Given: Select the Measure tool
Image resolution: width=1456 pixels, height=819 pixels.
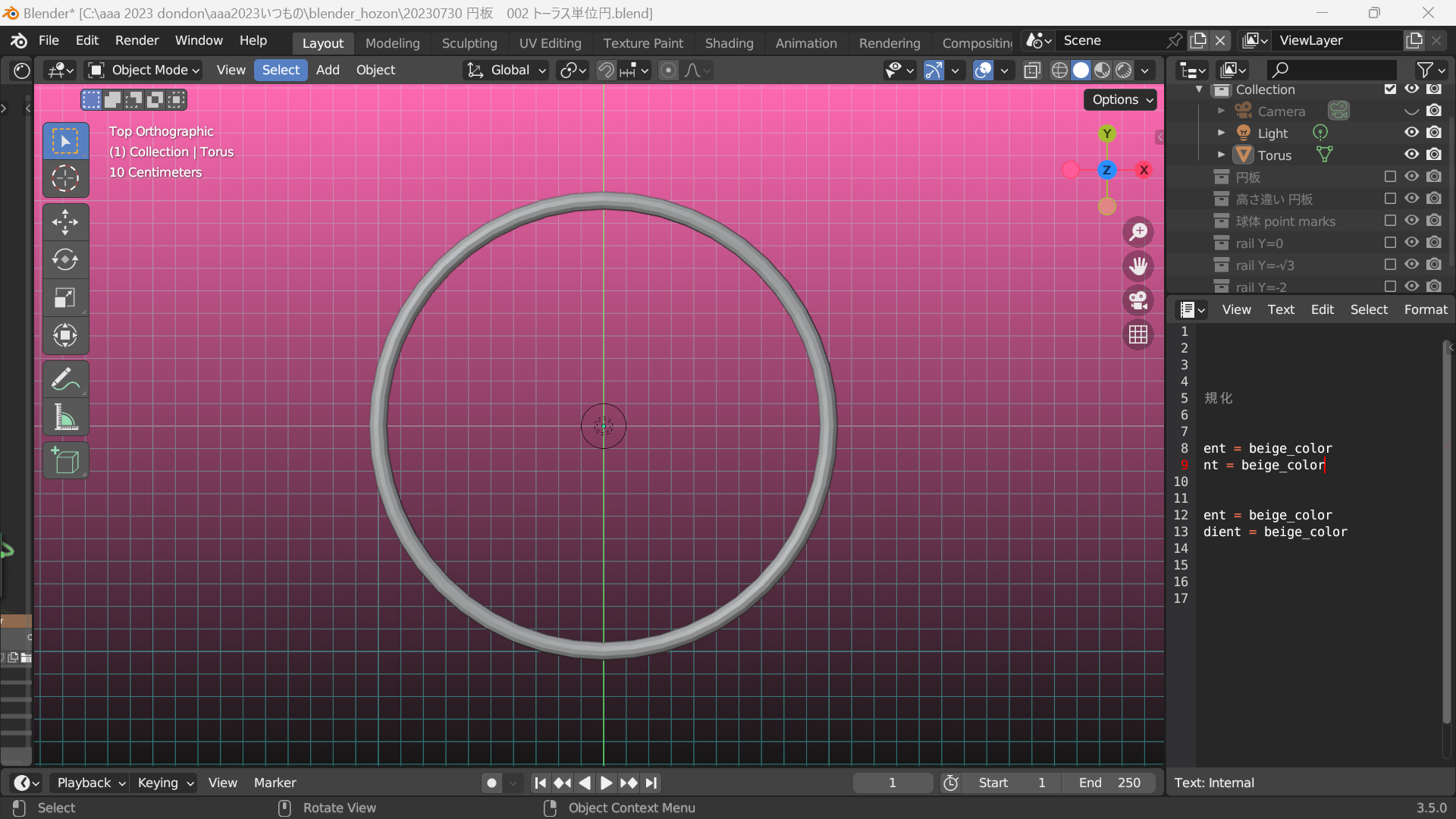Looking at the screenshot, I should [65, 417].
